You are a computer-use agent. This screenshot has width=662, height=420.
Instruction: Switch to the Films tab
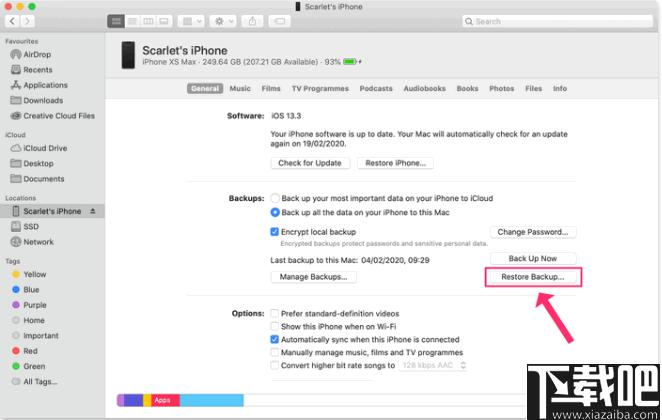click(271, 89)
